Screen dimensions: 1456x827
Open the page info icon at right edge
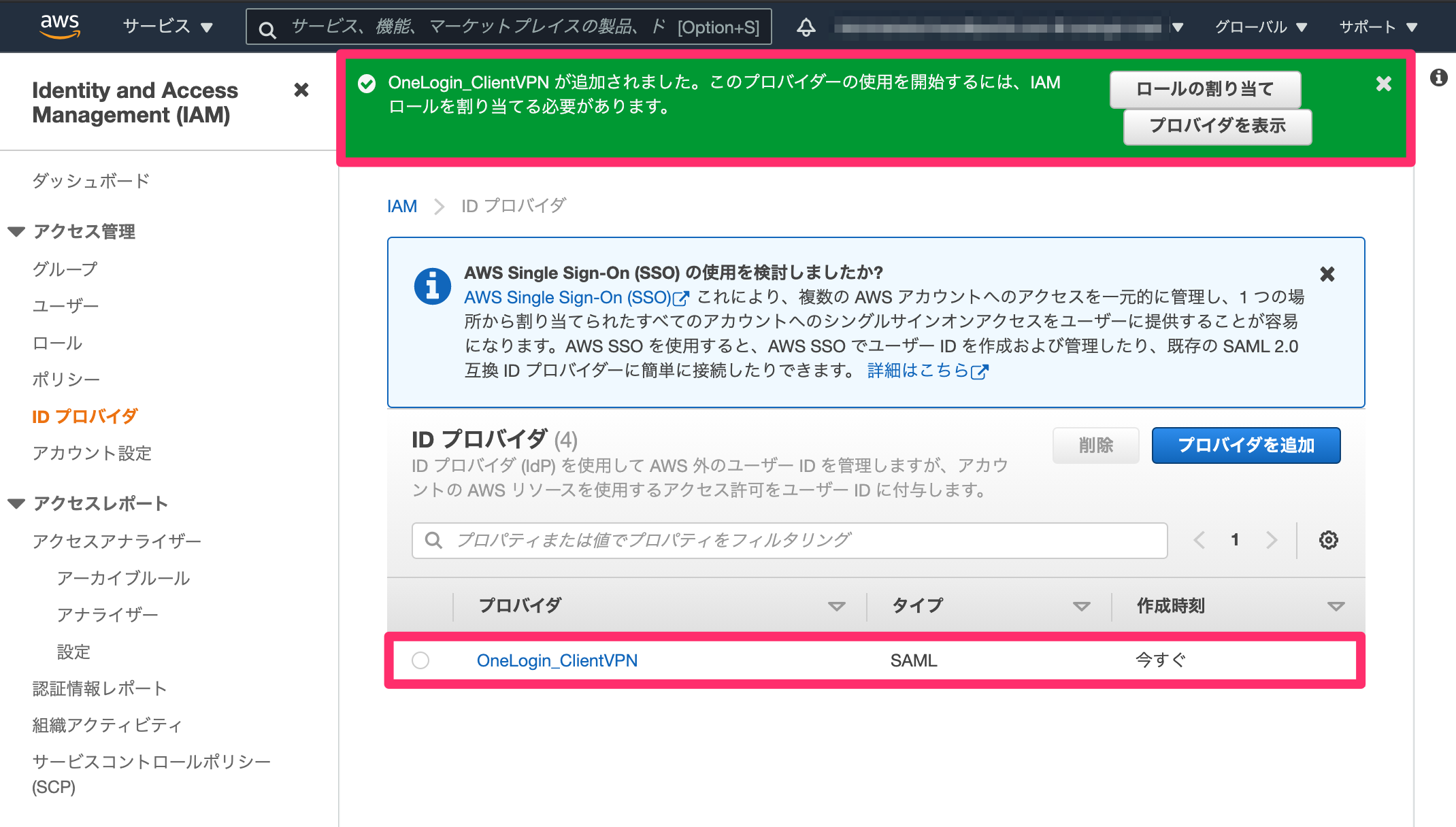coord(1438,78)
